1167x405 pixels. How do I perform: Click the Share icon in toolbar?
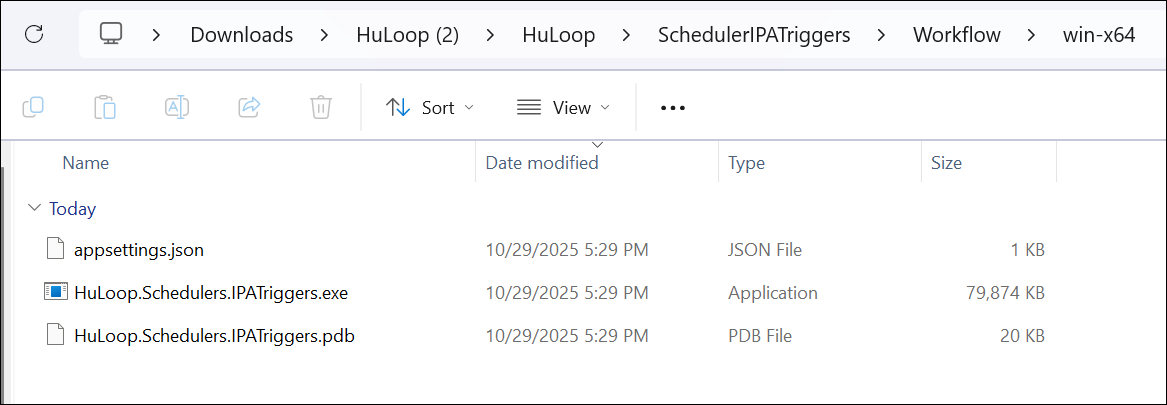point(249,107)
